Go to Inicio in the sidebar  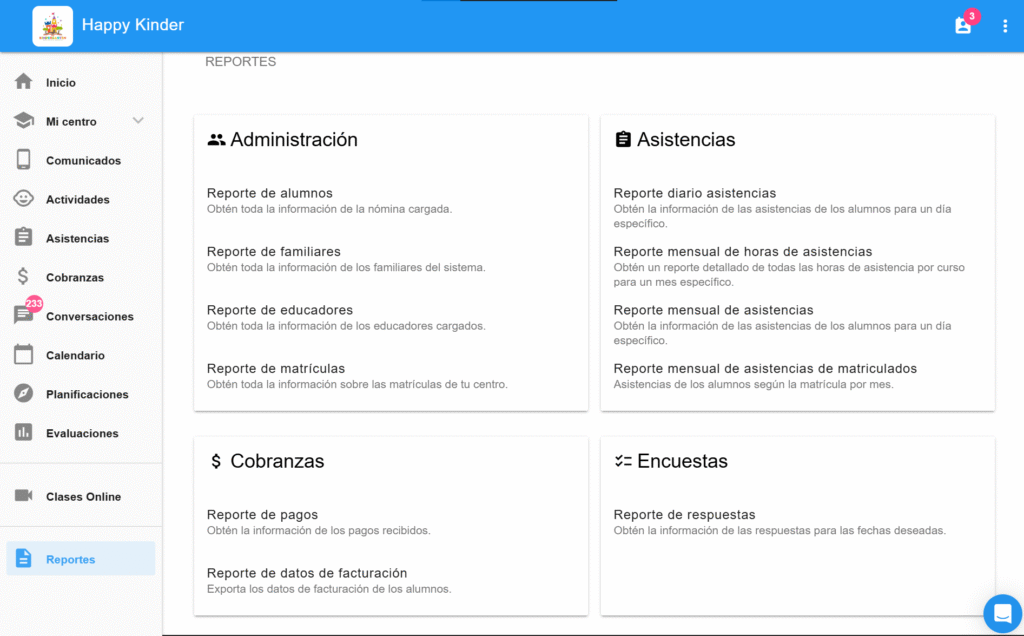coord(61,83)
